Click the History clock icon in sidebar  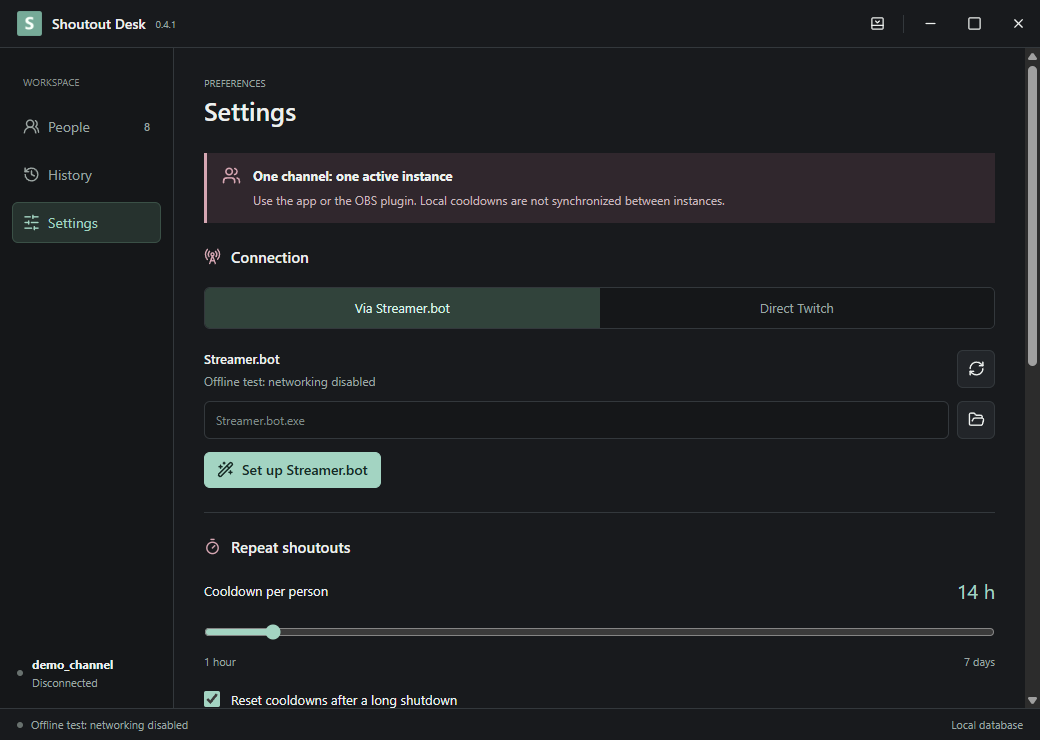click(31, 174)
